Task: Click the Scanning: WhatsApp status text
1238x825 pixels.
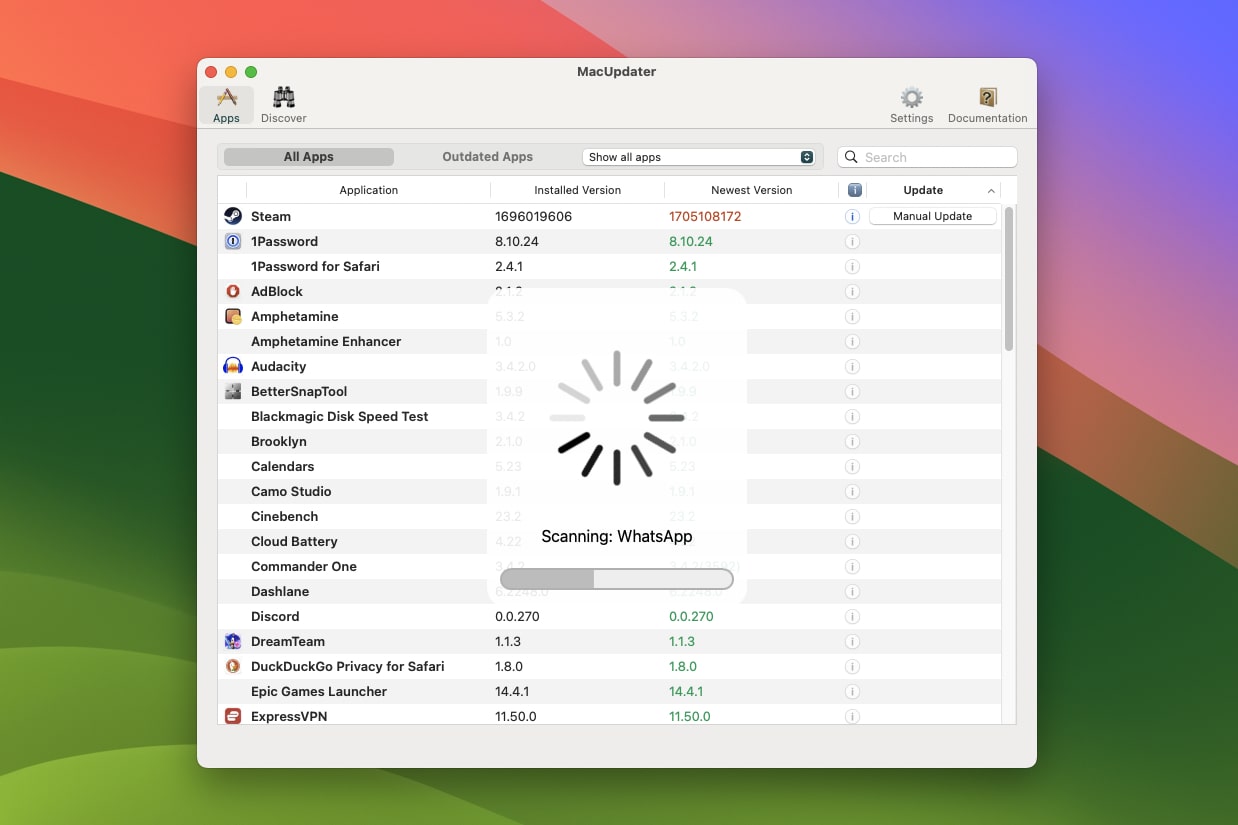Action: 617,536
